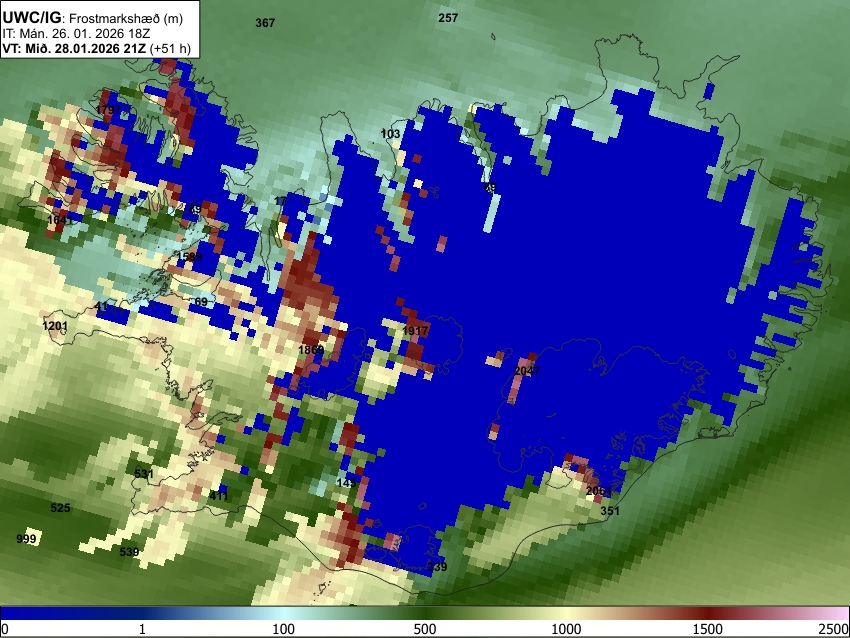The height and width of the screenshot is (638, 850).
Task: Click the map value 539
Action: [x=129, y=552]
